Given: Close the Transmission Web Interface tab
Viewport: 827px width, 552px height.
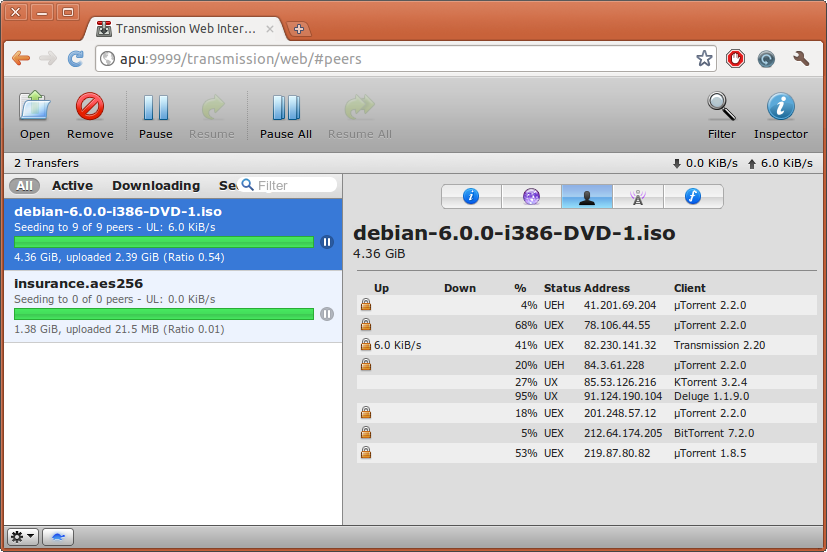Looking at the screenshot, I should [270, 29].
